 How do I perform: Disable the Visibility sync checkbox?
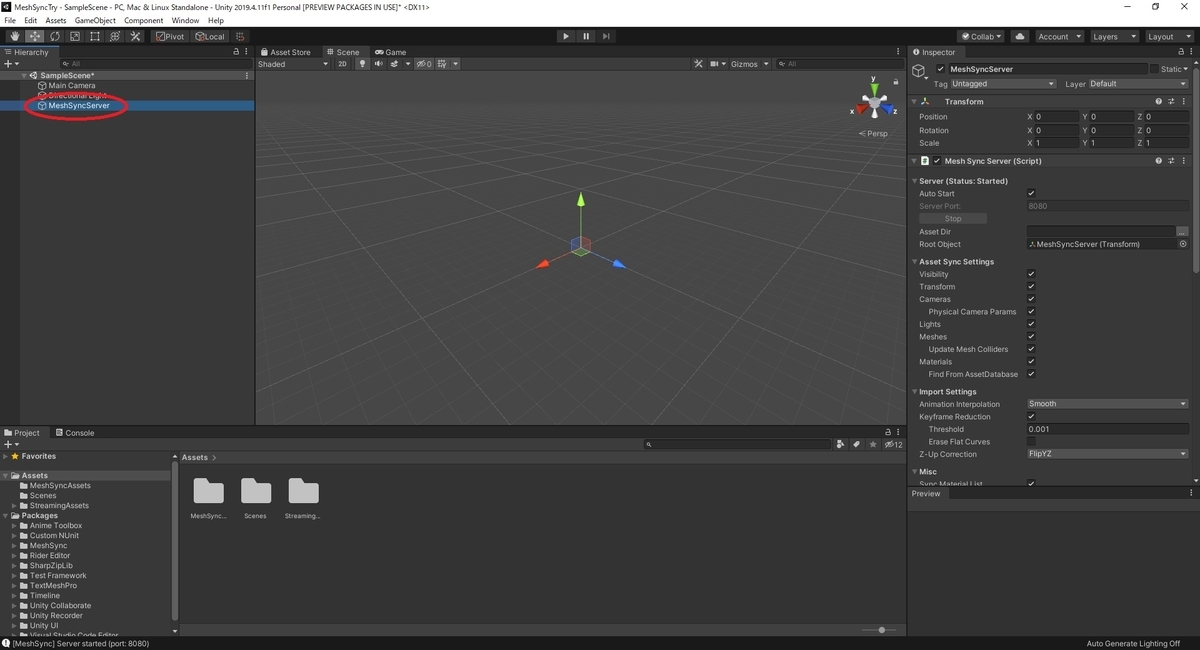point(1031,274)
